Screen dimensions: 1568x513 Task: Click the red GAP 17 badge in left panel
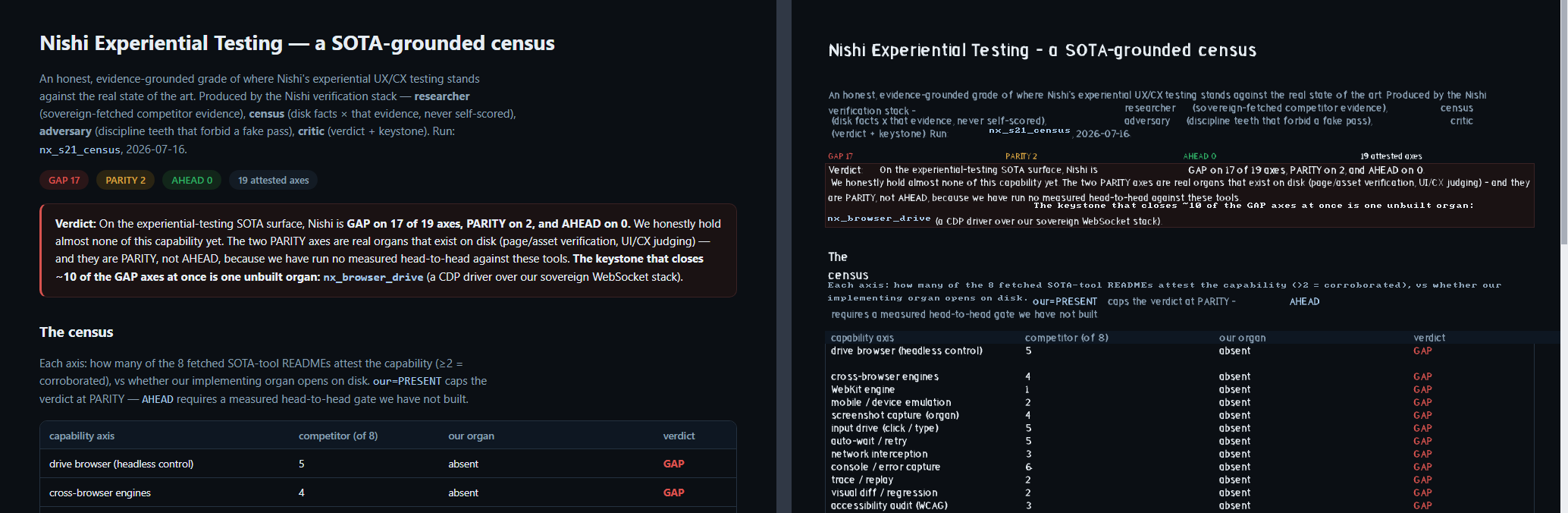[x=64, y=180]
